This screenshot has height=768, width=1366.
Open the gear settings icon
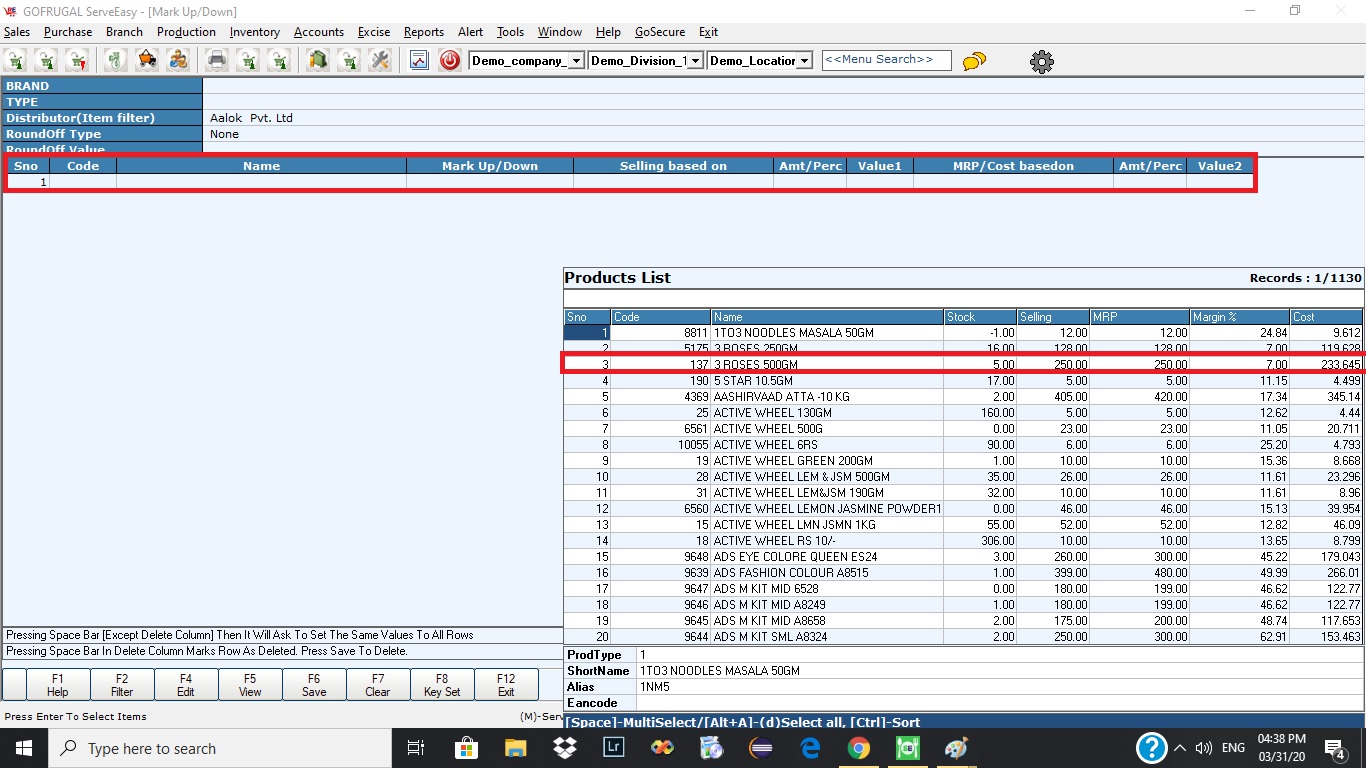(1041, 62)
